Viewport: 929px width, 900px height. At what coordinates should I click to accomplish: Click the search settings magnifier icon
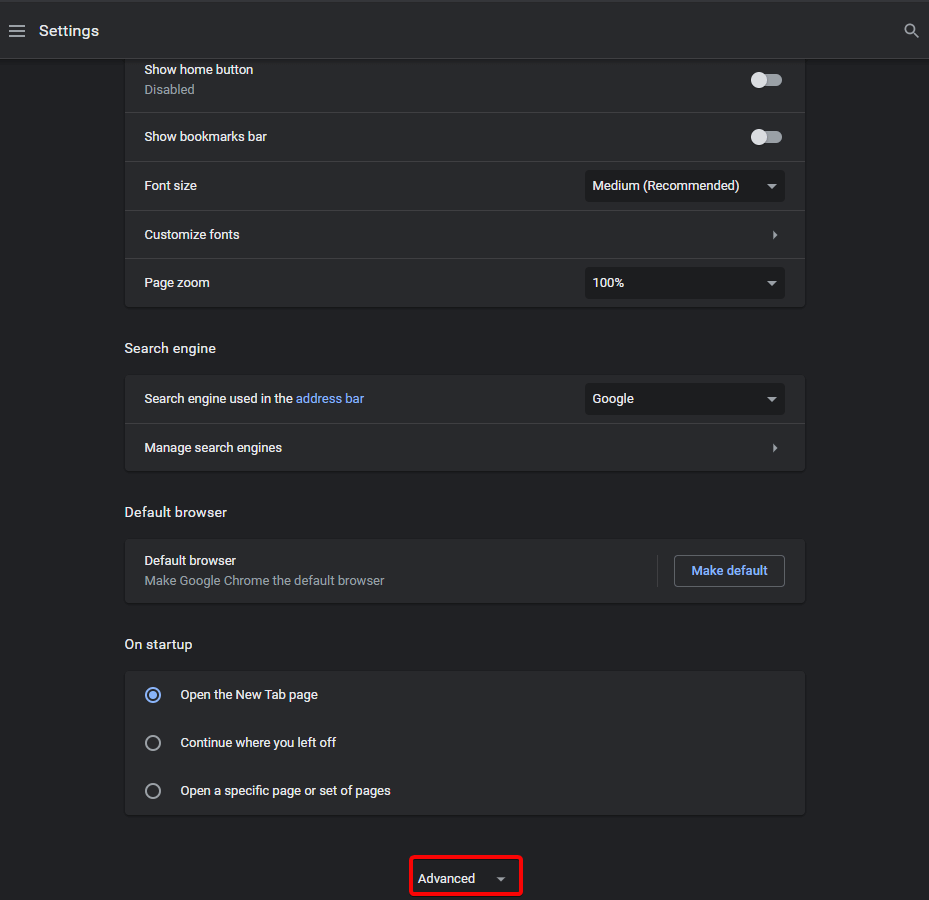click(x=911, y=31)
